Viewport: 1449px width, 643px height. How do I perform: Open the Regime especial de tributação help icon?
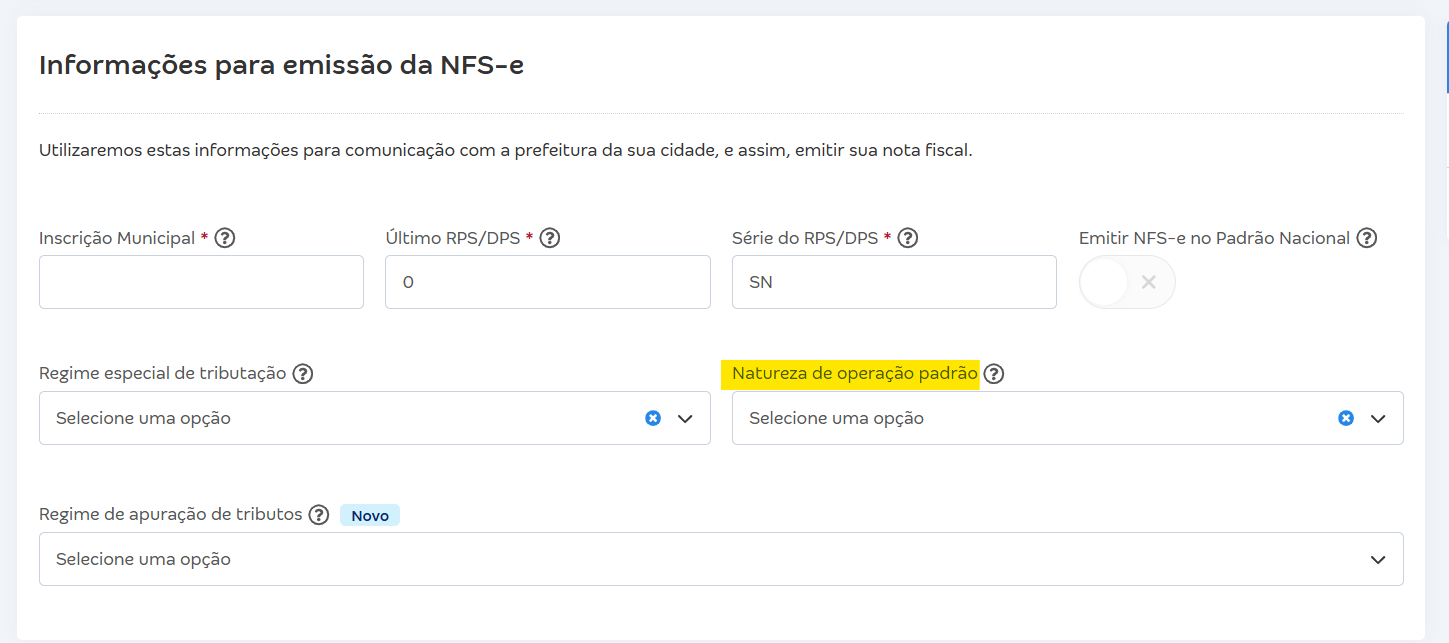303,373
